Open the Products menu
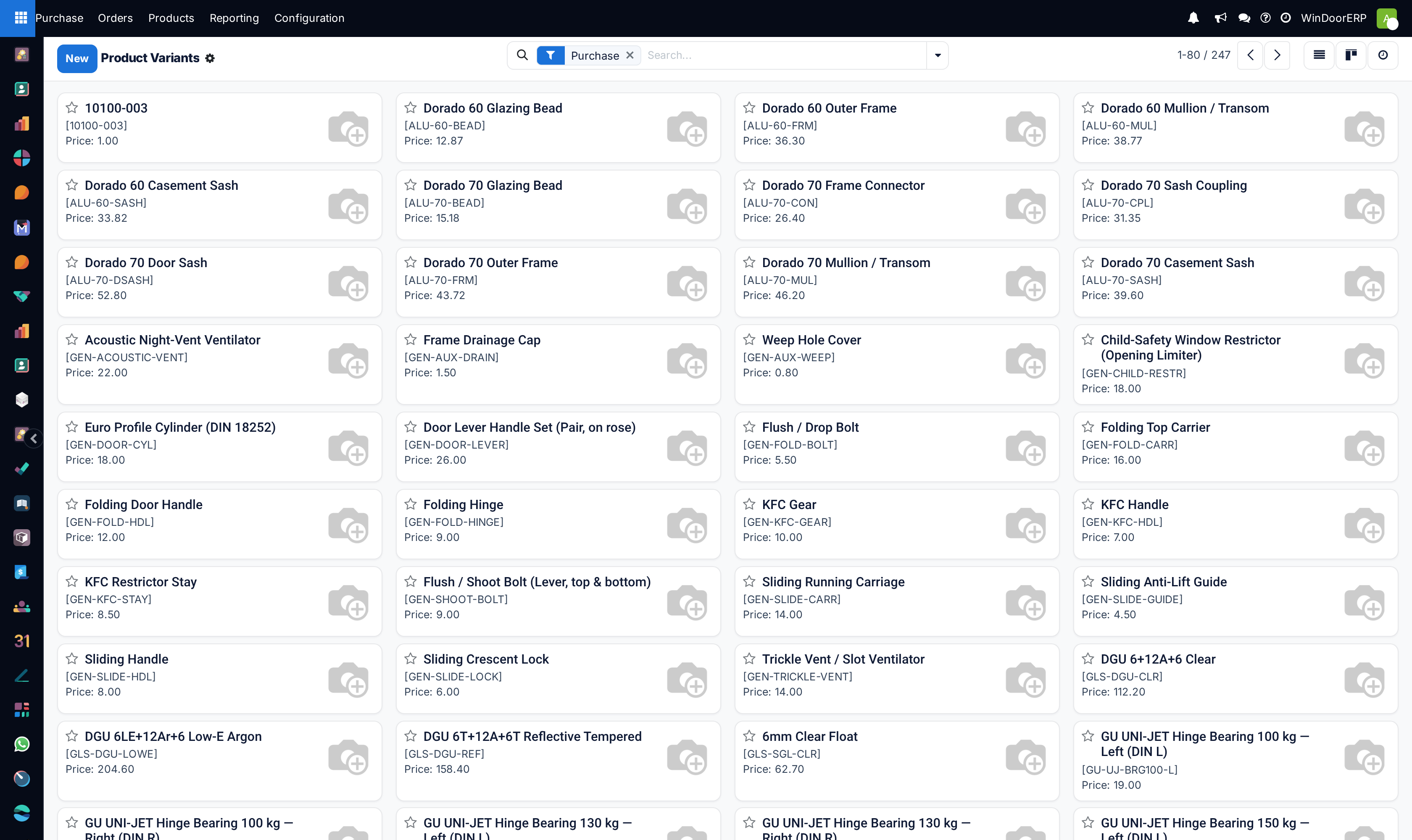1412x840 pixels. [x=171, y=18]
